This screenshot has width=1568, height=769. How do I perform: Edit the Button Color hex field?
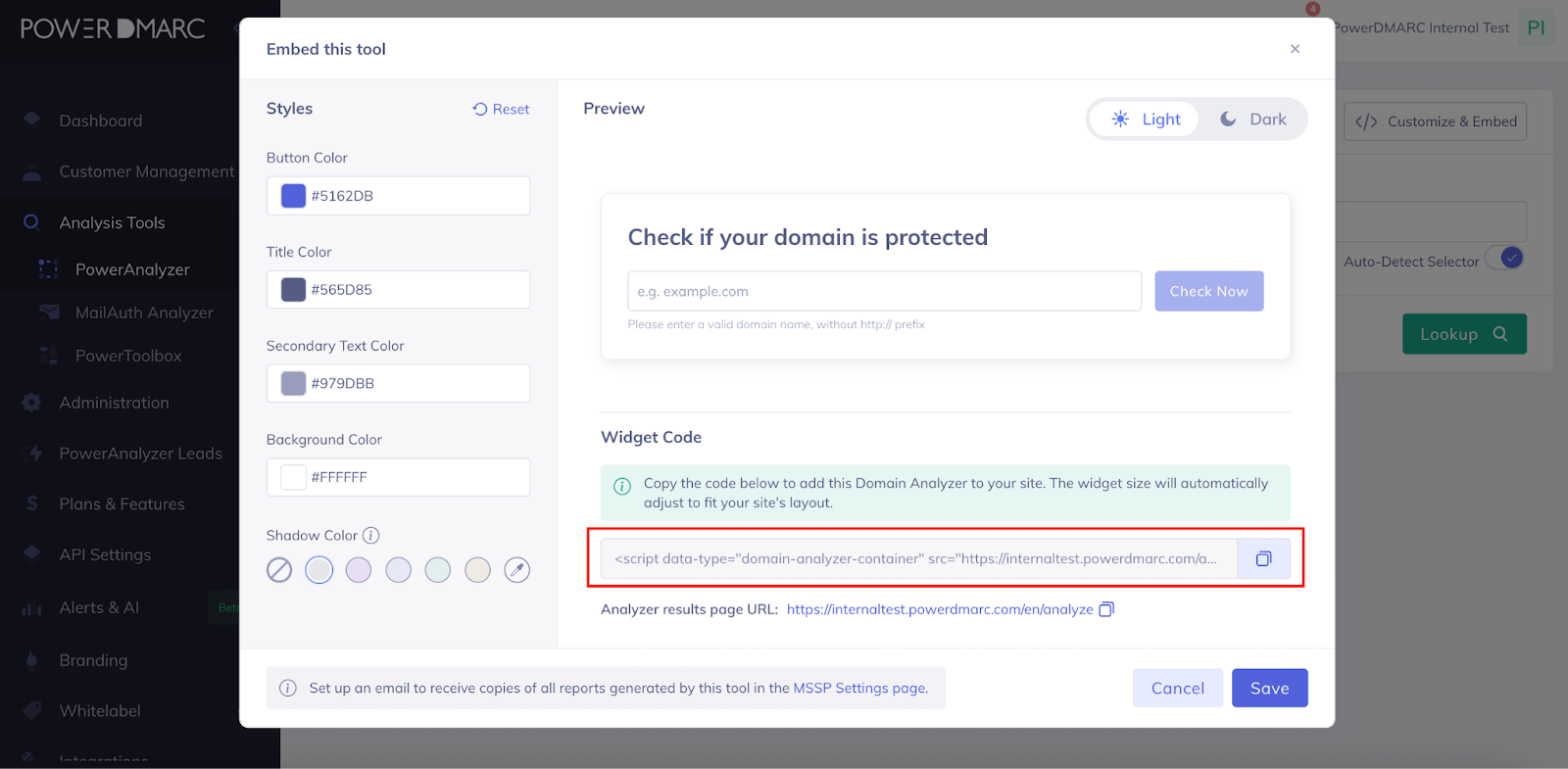pyautogui.click(x=398, y=196)
